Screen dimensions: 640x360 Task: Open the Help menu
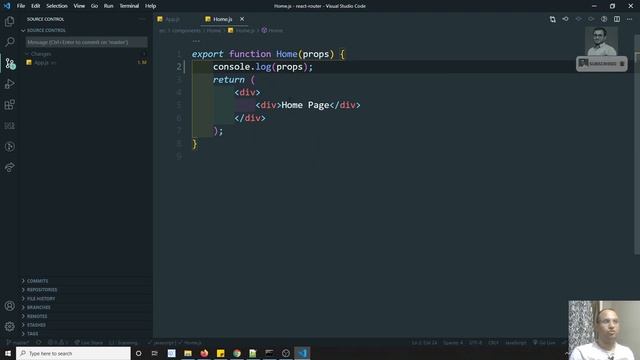click(151, 6)
